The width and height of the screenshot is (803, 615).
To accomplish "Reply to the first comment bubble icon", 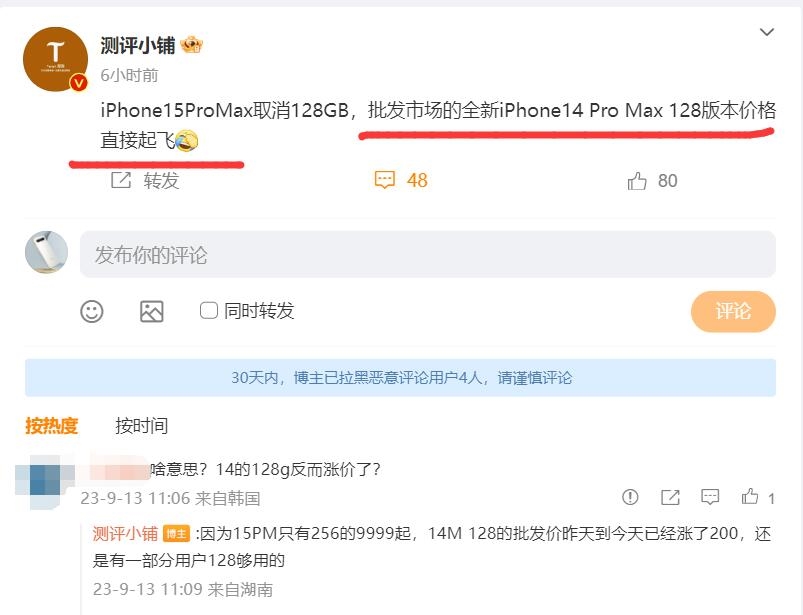I will tap(710, 497).
